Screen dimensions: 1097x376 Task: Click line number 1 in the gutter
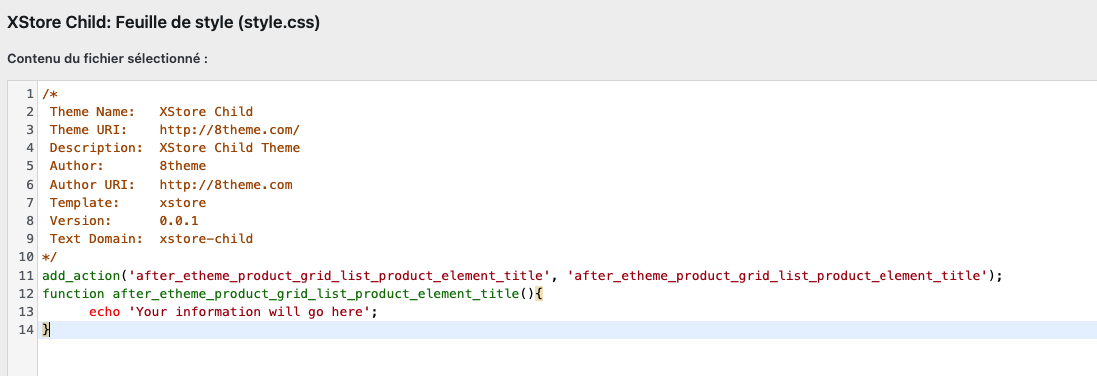[x=29, y=94]
